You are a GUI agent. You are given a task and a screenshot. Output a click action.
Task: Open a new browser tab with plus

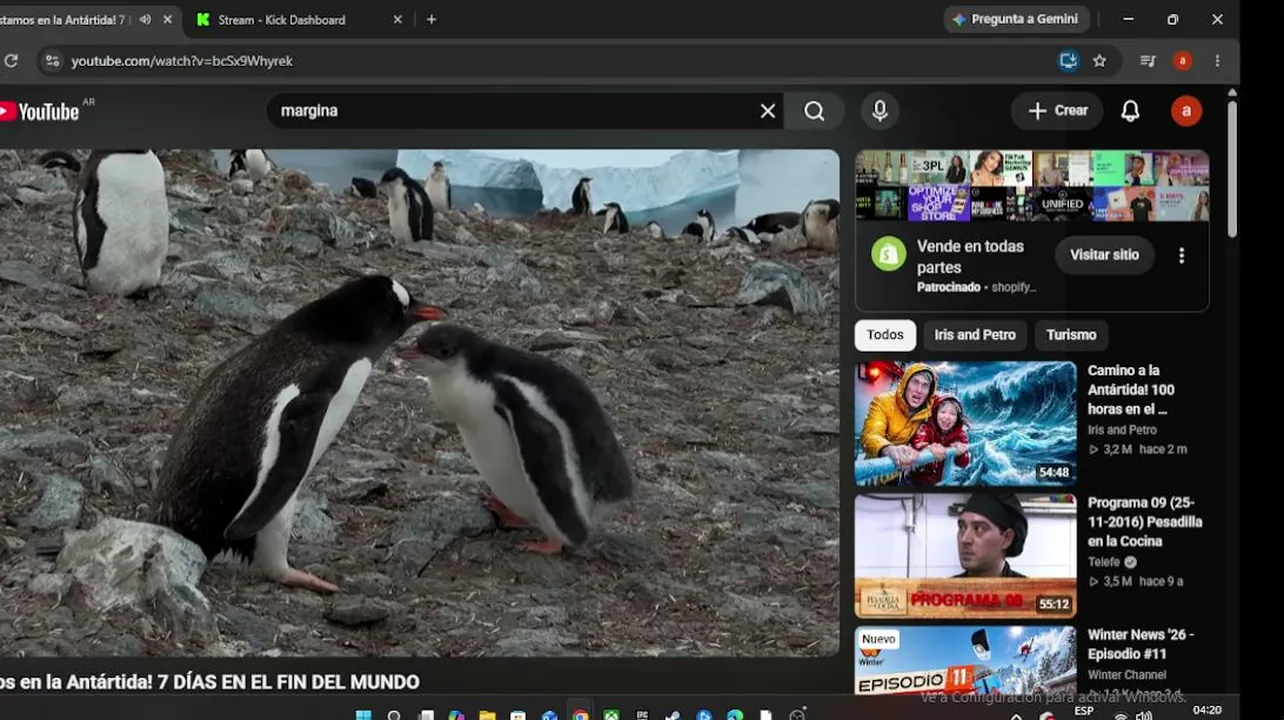click(x=431, y=19)
